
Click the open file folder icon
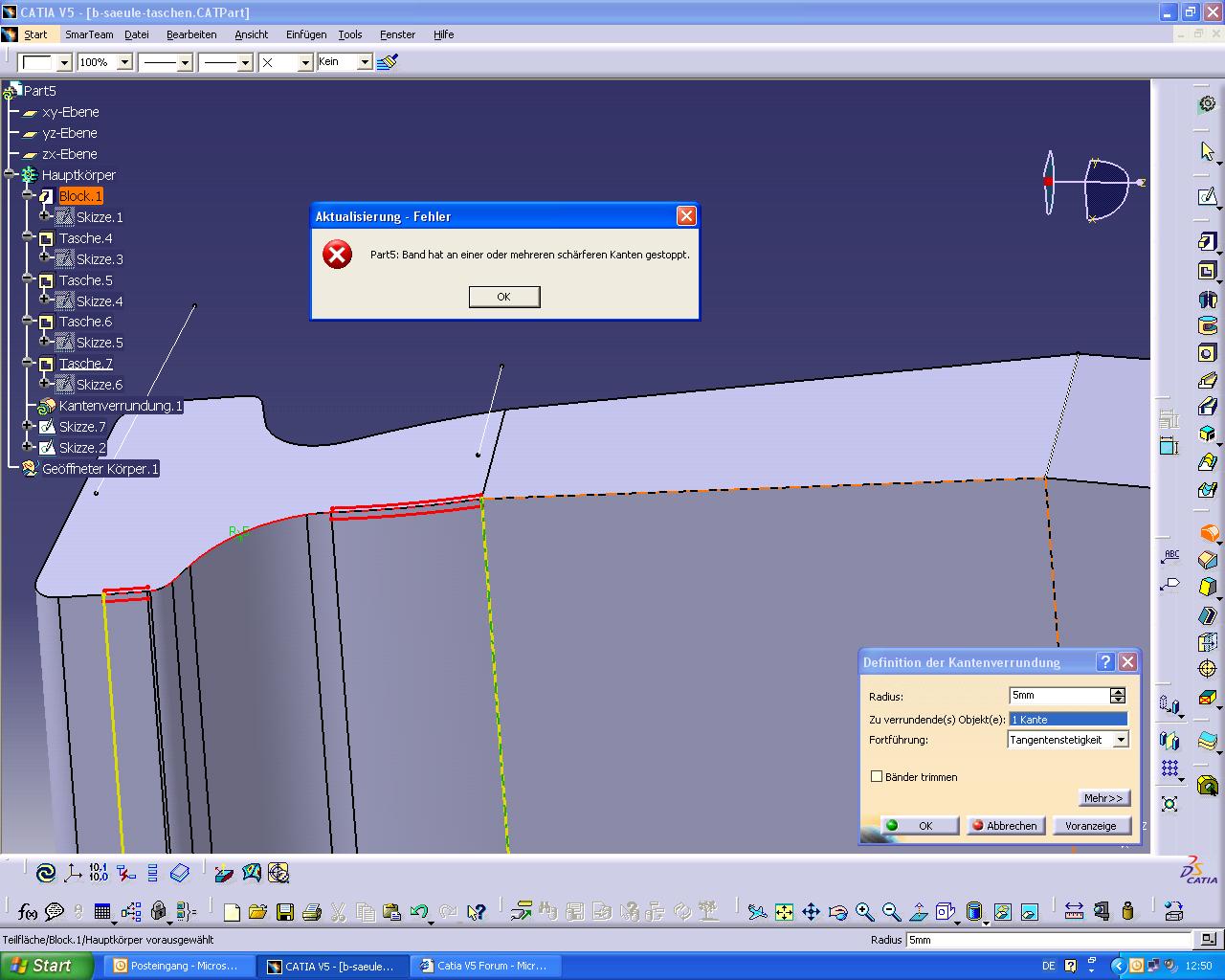pyautogui.click(x=257, y=912)
